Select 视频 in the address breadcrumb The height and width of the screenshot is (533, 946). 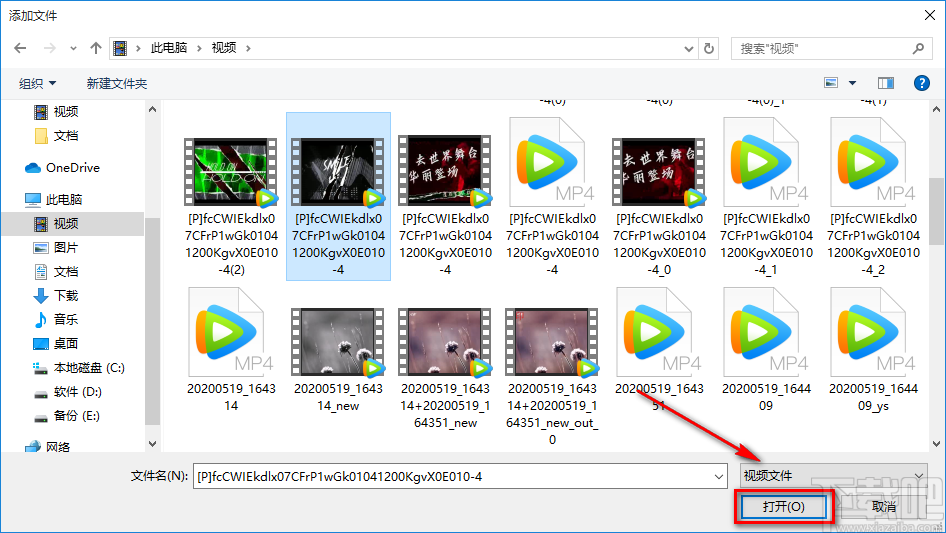[x=224, y=48]
